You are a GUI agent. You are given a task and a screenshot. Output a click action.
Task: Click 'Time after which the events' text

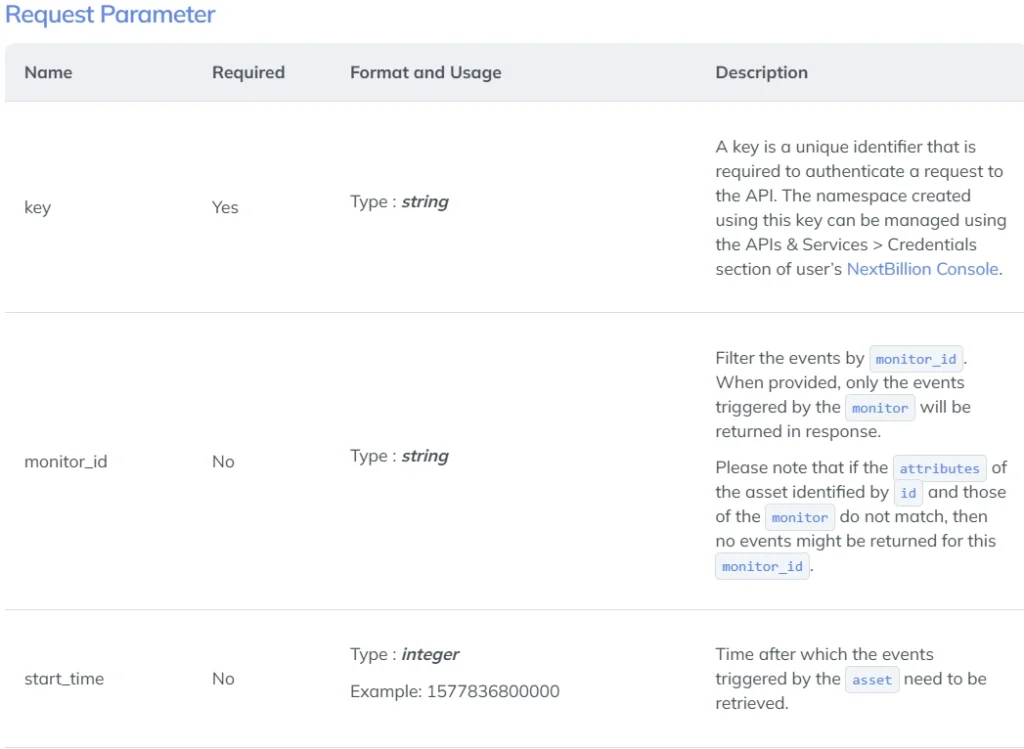[x=824, y=654]
